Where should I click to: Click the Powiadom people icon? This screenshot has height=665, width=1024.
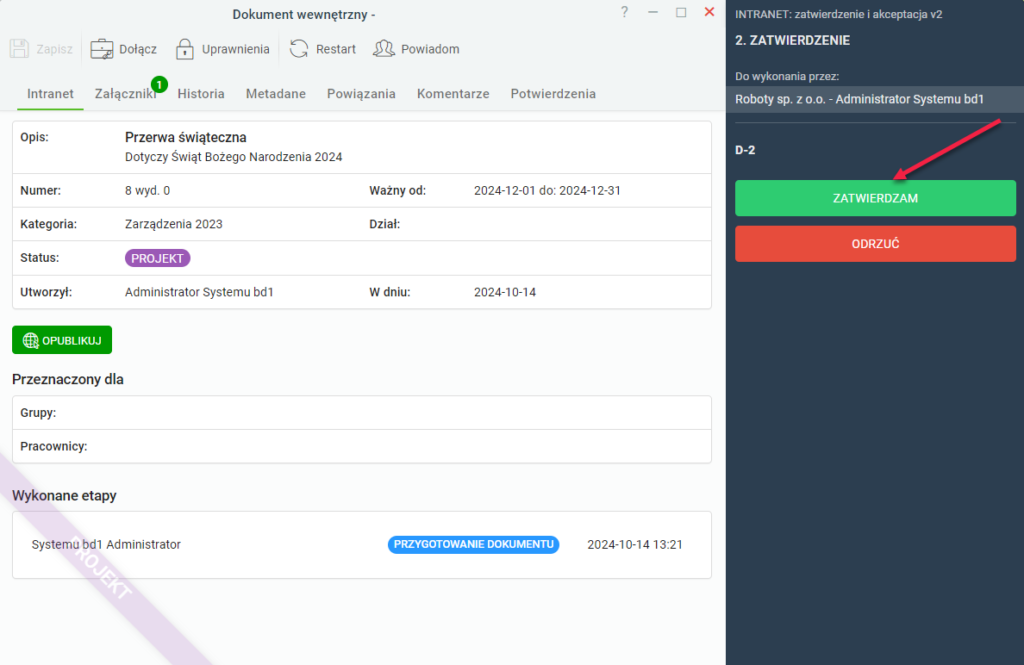point(384,49)
